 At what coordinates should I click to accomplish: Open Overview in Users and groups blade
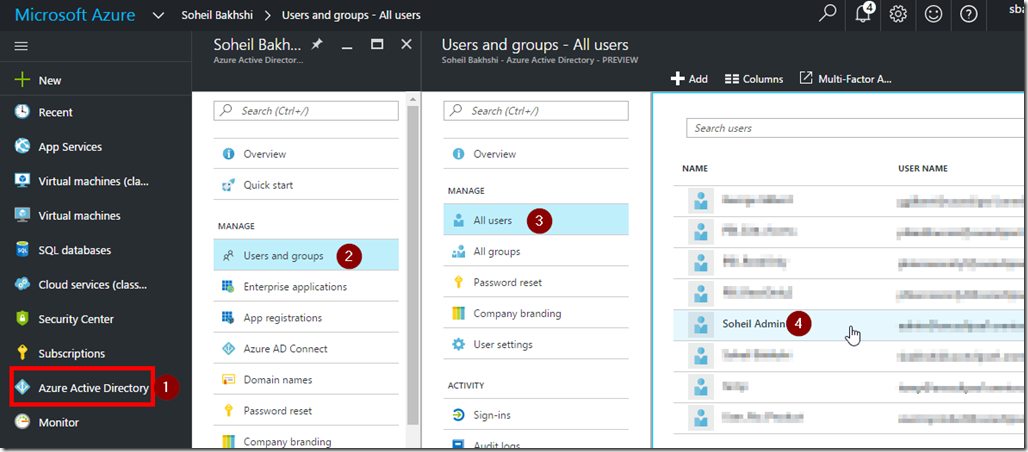[536, 154]
